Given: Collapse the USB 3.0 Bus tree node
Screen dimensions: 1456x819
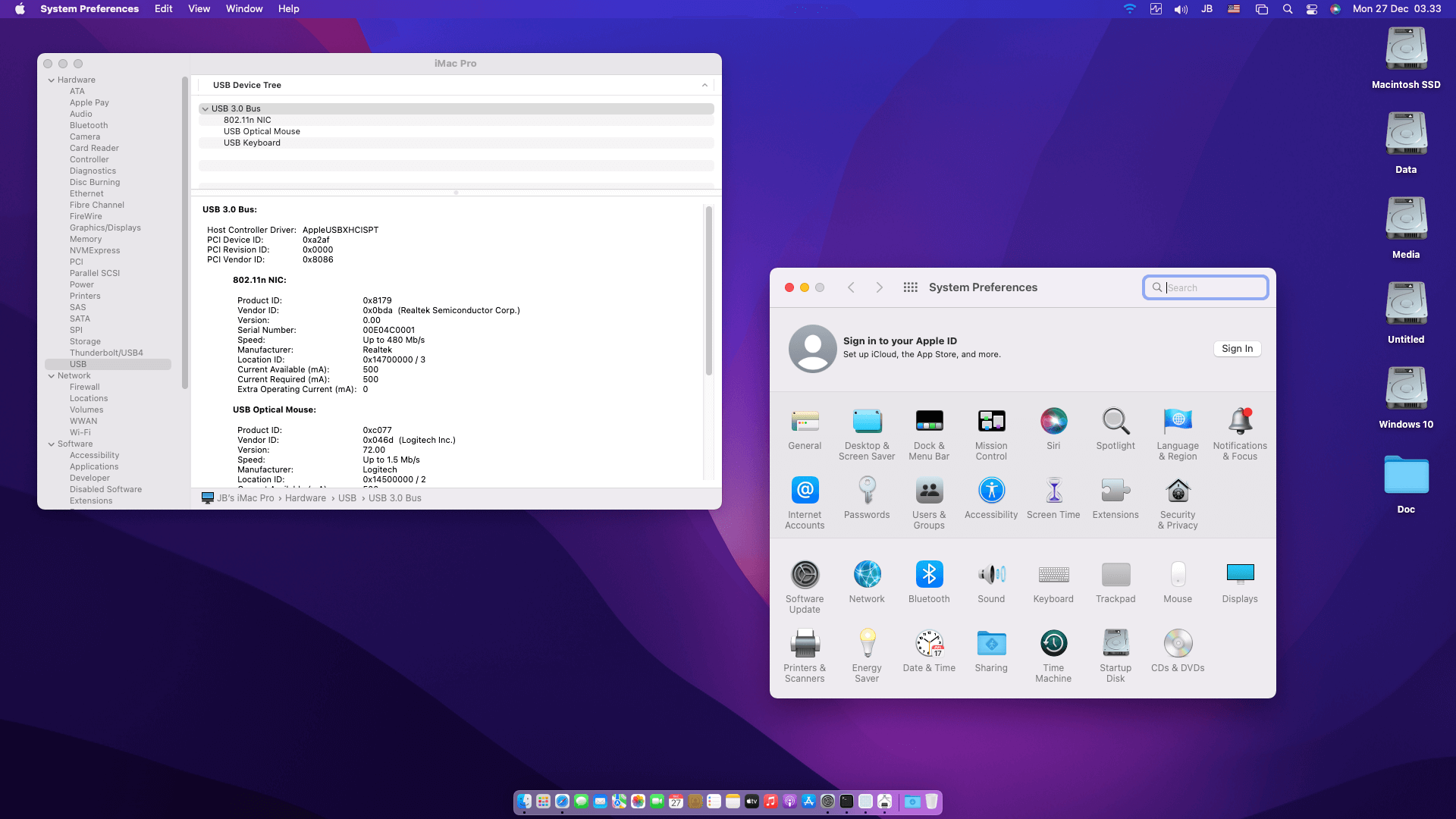Looking at the screenshot, I should point(205,109).
